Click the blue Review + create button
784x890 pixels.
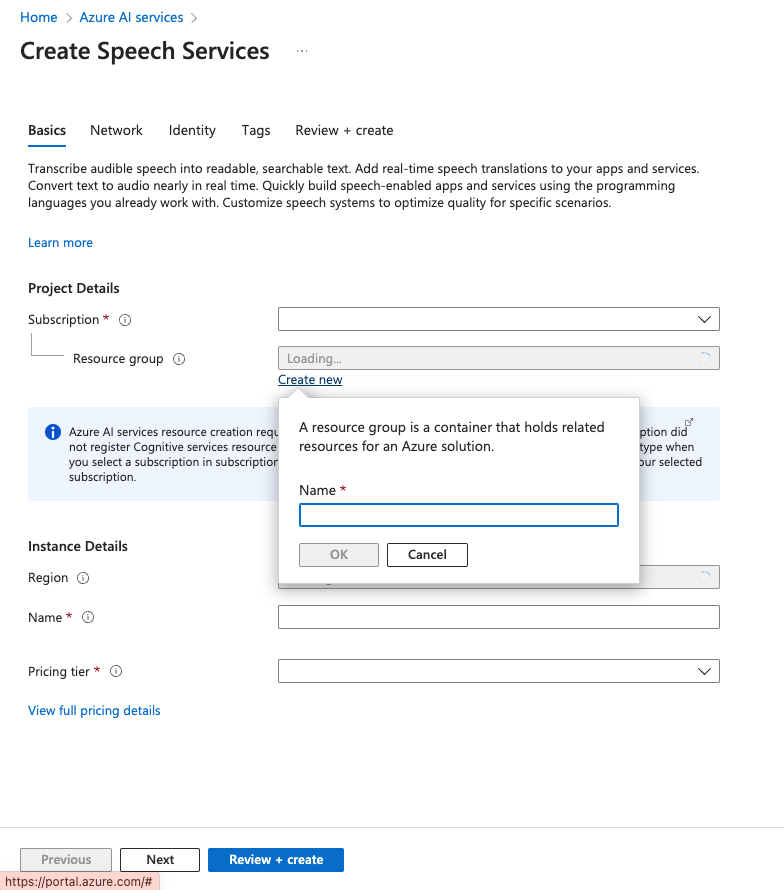pyautogui.click(x=276, y=859)
